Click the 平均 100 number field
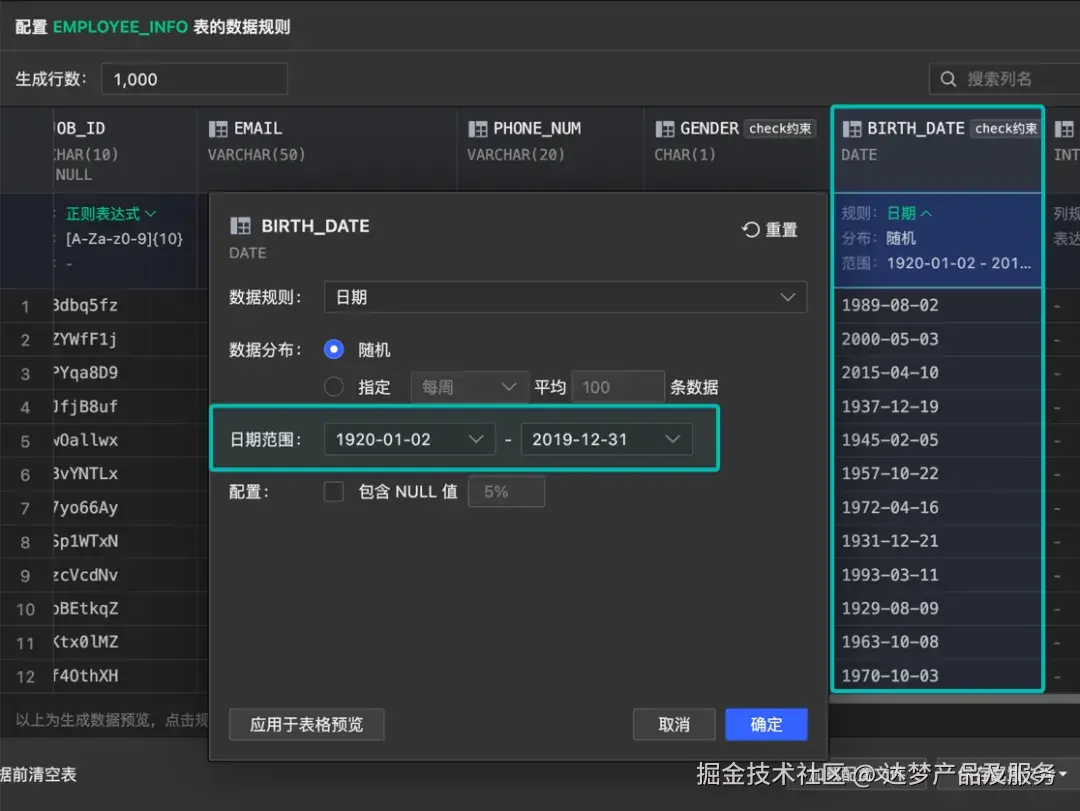 pos(618,387)
